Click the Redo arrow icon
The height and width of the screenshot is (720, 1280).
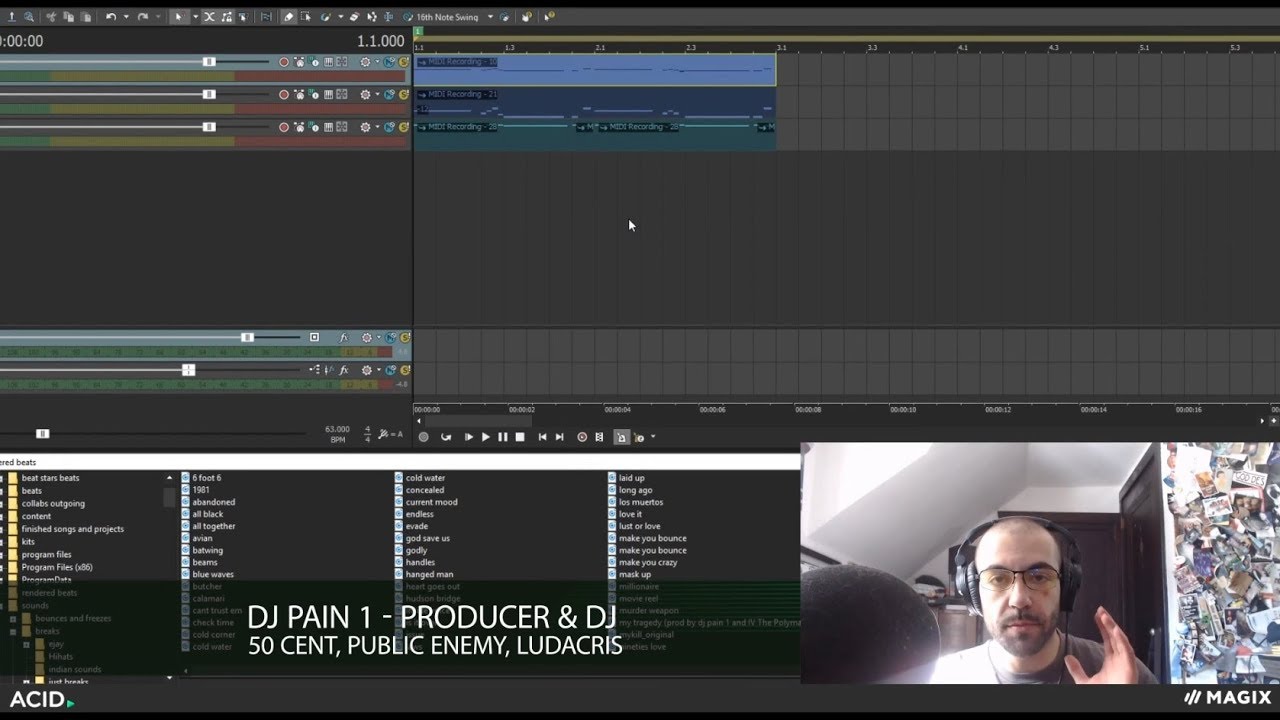click(x=143, y=17)
